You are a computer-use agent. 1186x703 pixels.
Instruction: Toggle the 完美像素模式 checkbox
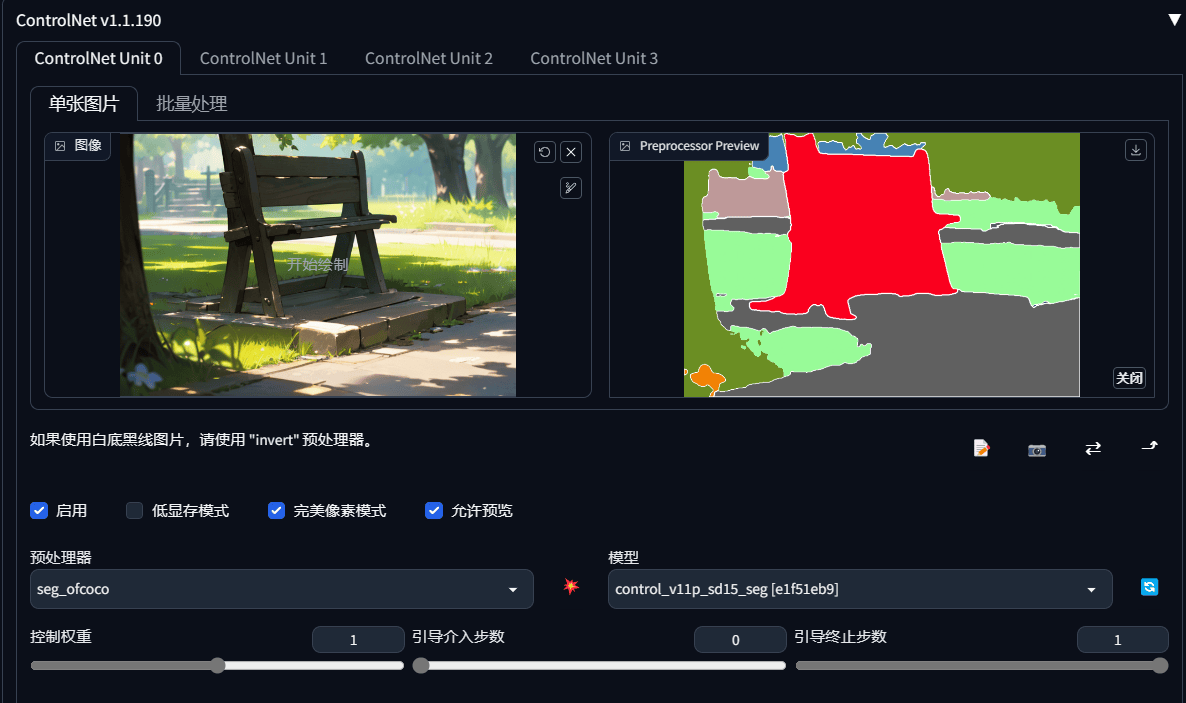tap(276, 511)
